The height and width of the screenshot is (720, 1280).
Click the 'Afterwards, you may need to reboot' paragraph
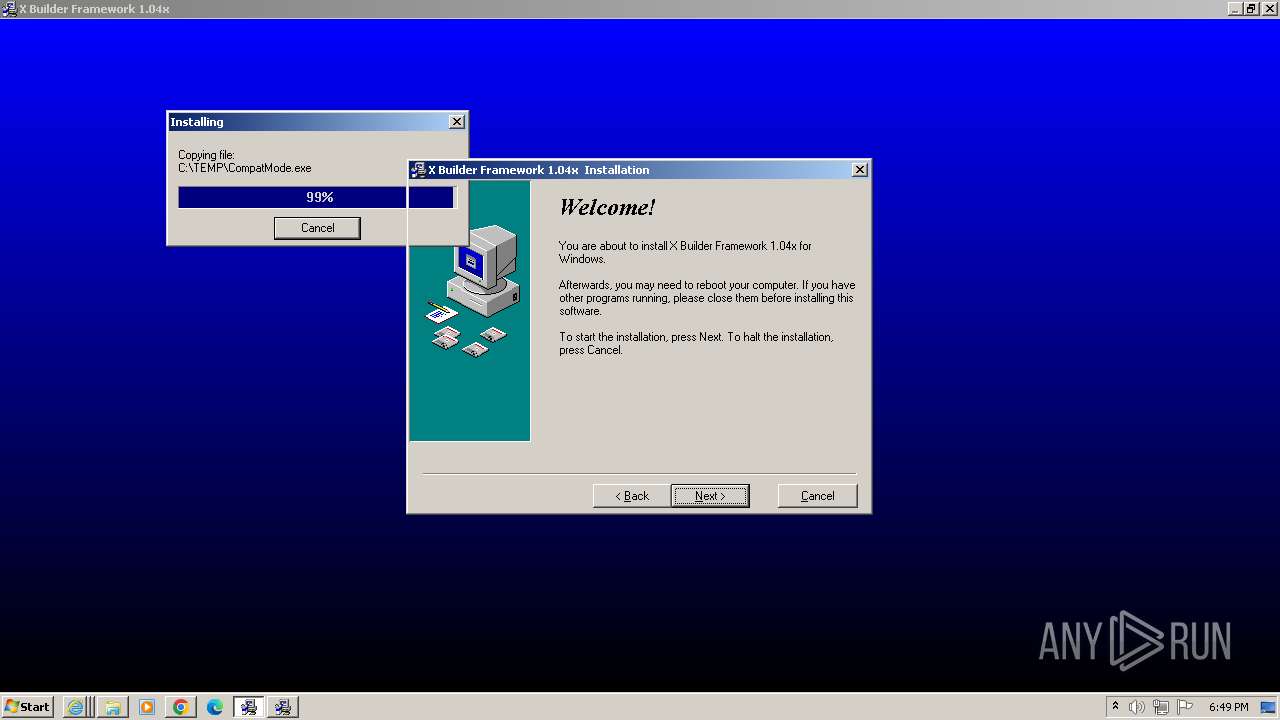coord(707,298)
